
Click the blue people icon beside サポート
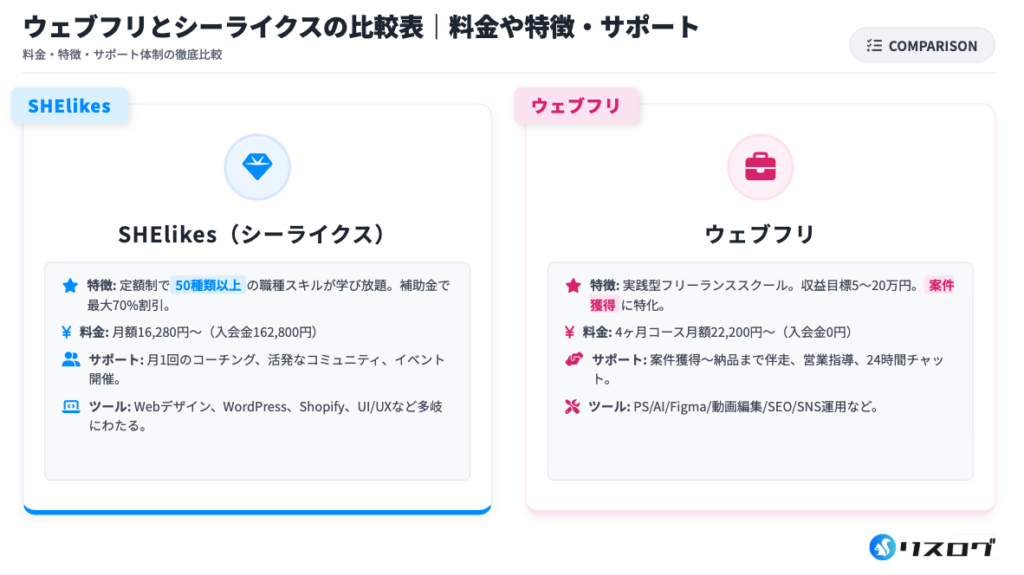click(71, 360)
